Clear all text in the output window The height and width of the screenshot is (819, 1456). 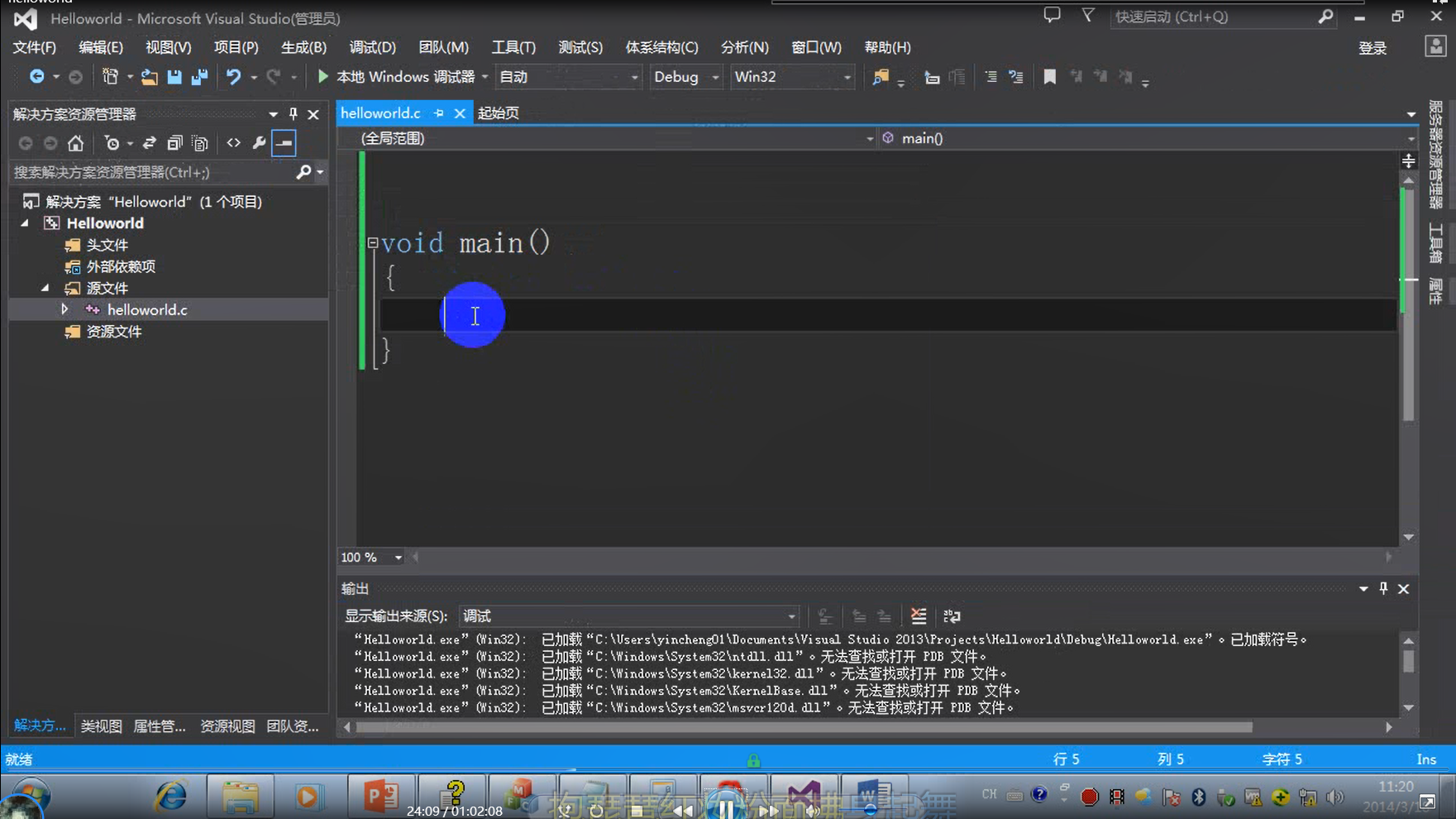(919, 616)
